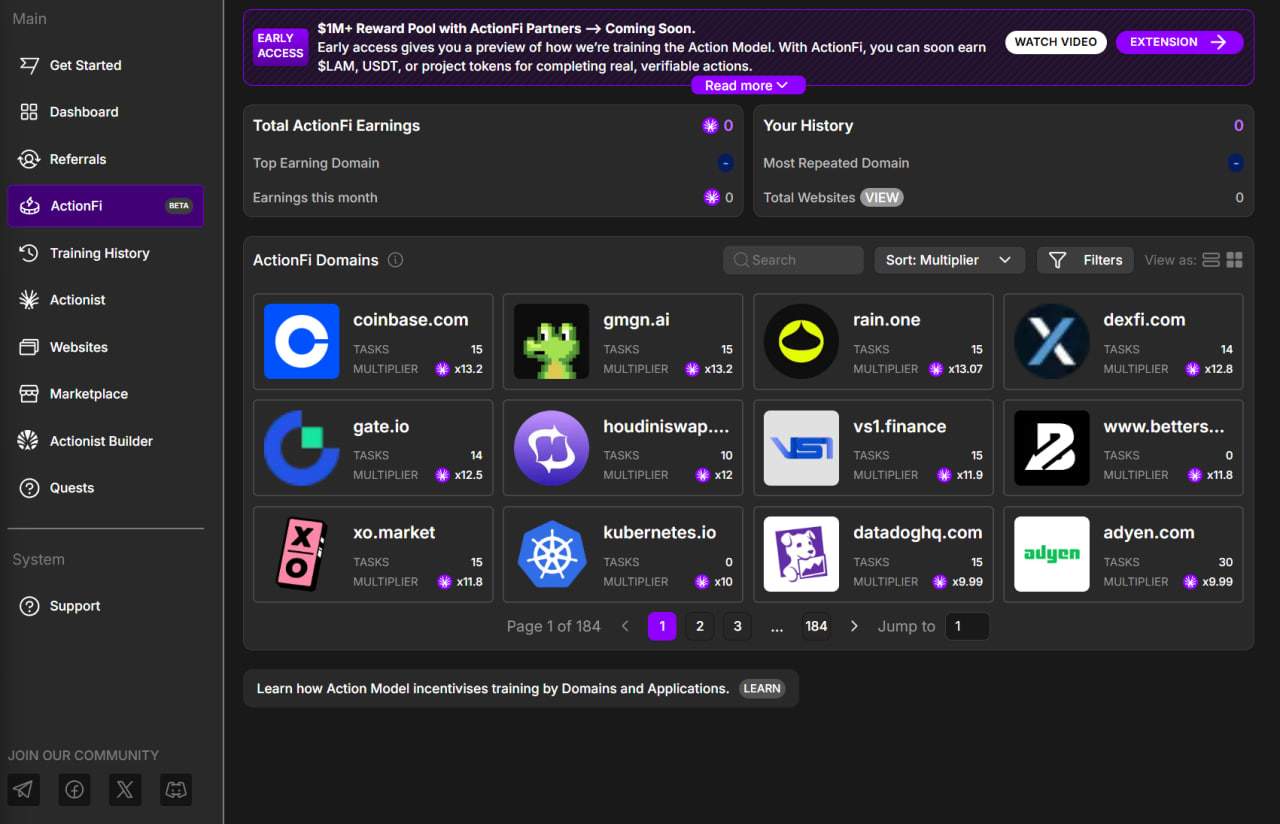Open the Actionist page
1280x824 pixels.
point(105,300)
